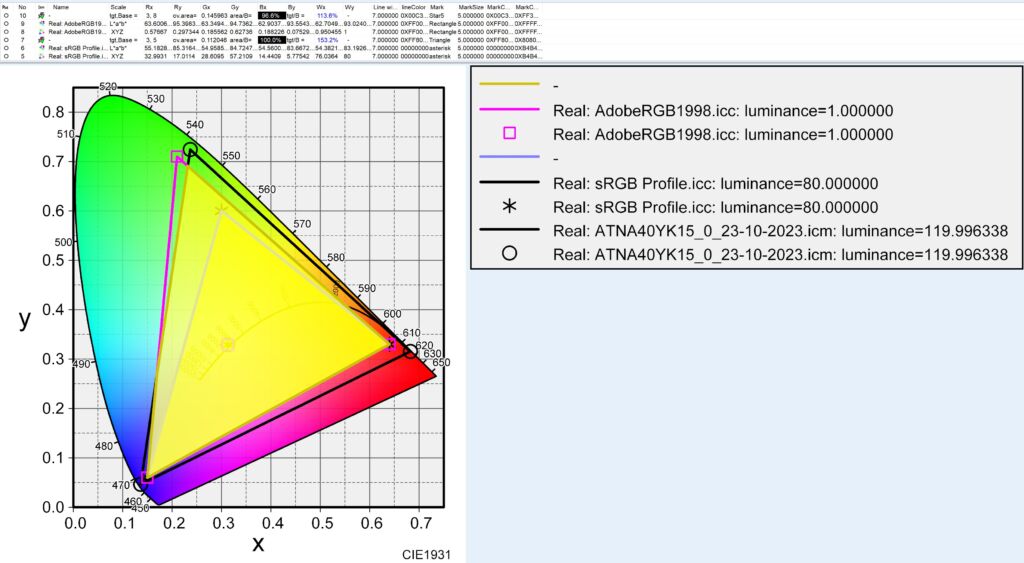The image size is (1024, 563).
Task: Click the Star5 mark cell
Action: (437, 15)
